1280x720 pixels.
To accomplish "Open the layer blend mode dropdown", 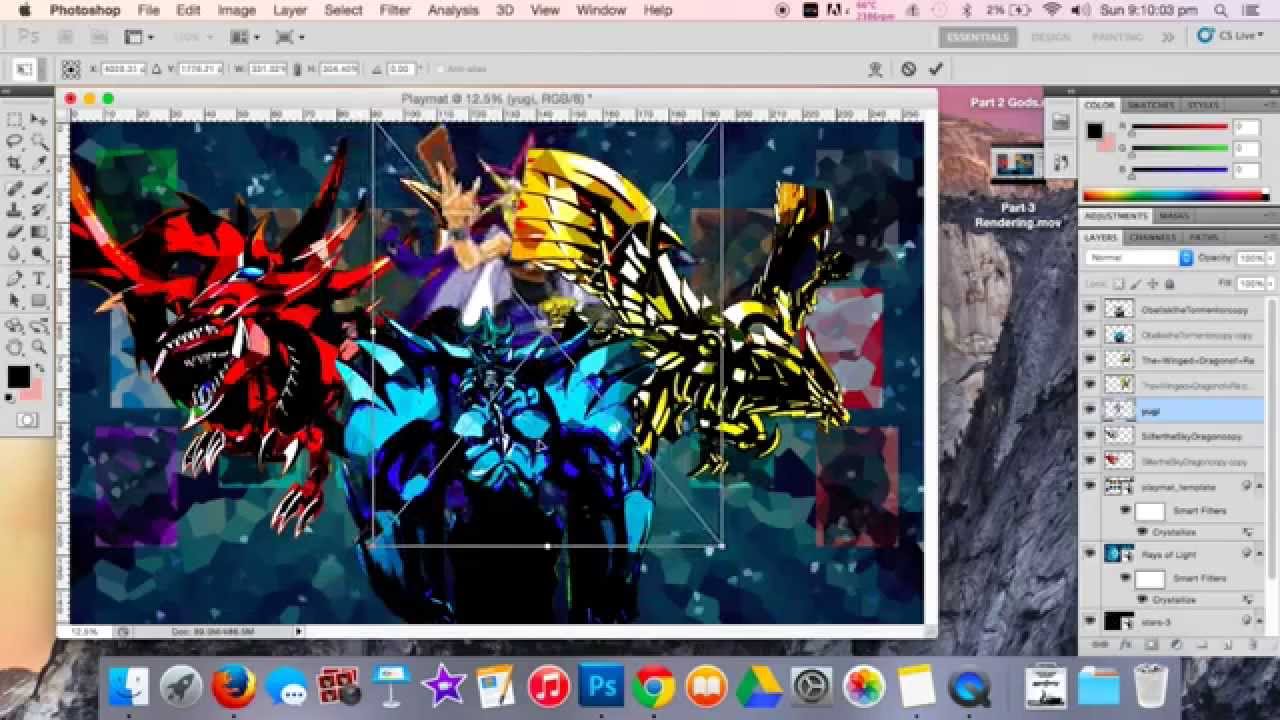I will tap(1139, 258).
